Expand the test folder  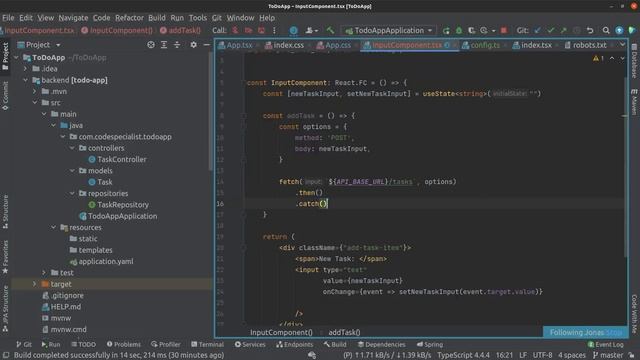[x=44, y=273]
